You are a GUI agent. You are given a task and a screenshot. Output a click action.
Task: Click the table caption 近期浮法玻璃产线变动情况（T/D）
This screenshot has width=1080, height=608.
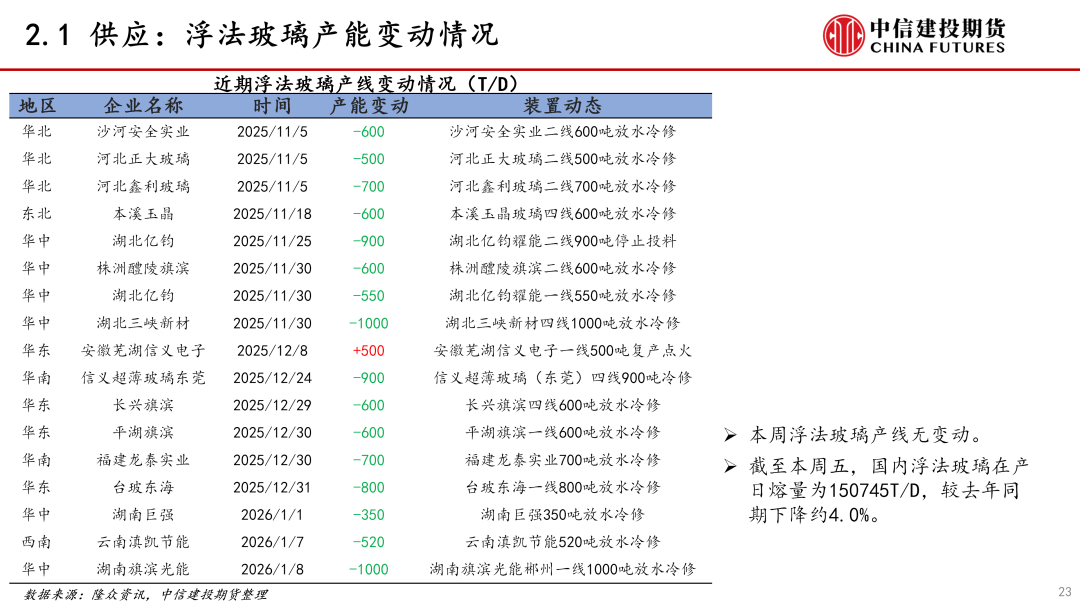click(365, 84)
